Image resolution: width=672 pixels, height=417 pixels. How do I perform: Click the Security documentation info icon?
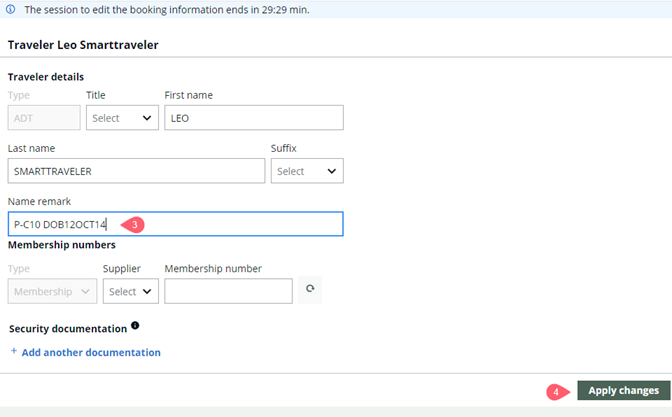tap(135, 326)
